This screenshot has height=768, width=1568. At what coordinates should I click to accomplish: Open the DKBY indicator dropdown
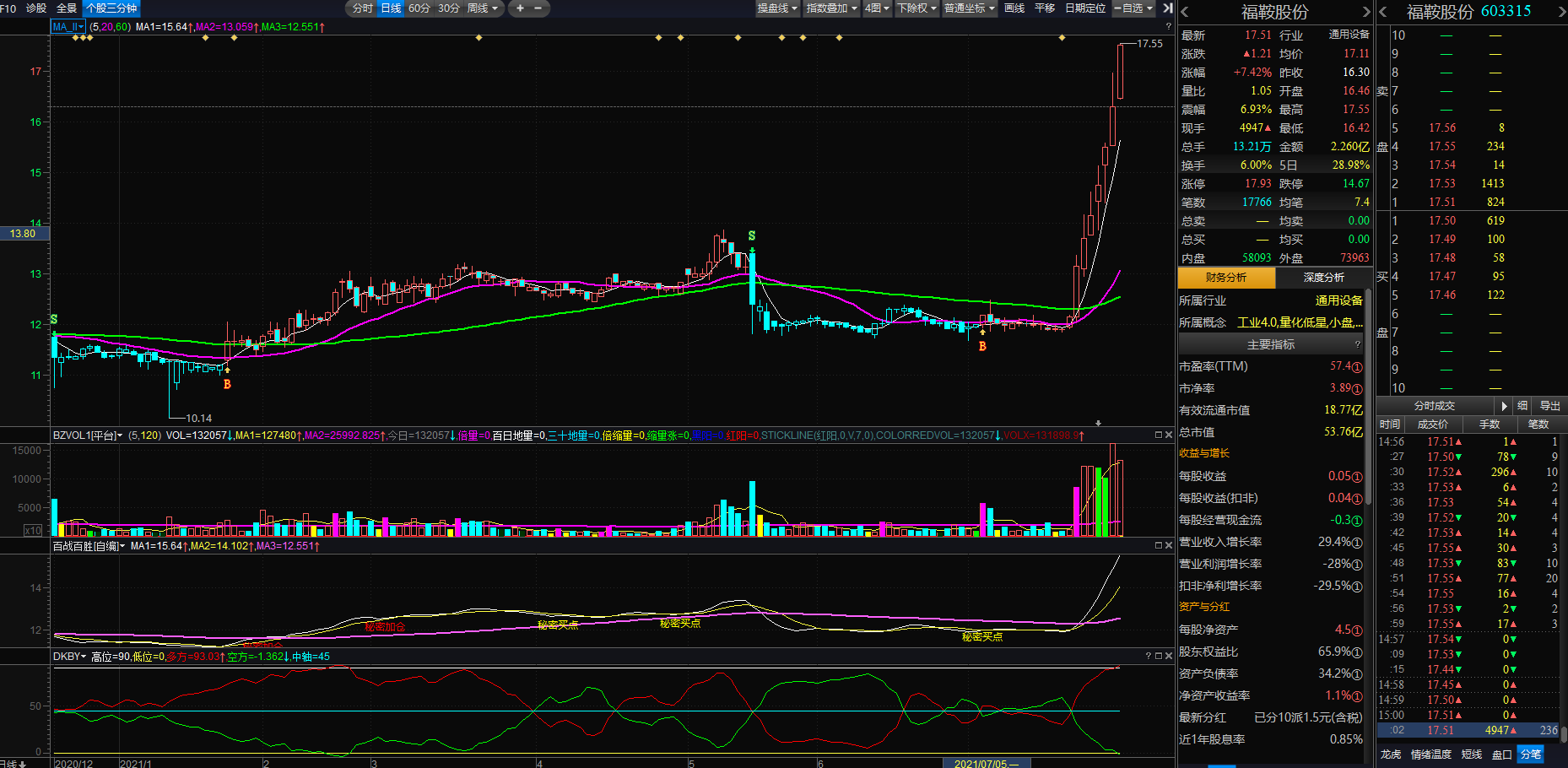coord(69,657)
